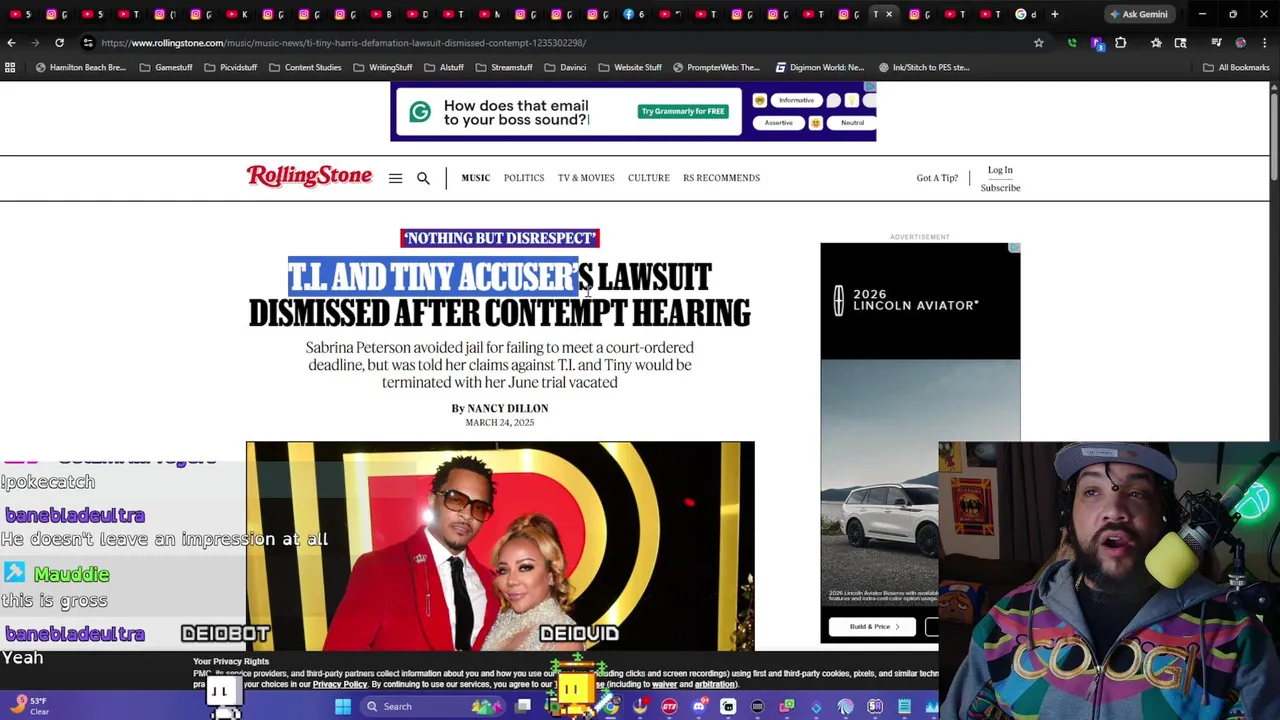Open the PrompterWeb bookmark
This screenshot has width=1280, height=720.
tap(716, 67)
